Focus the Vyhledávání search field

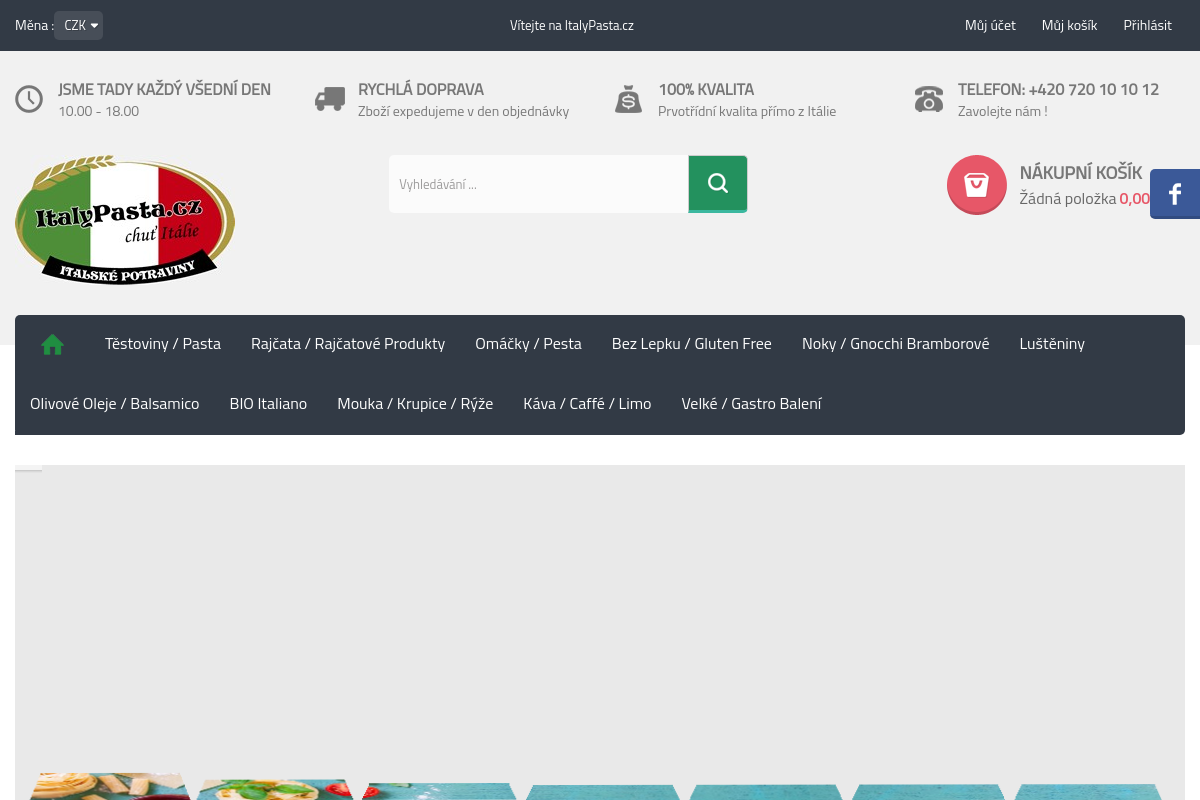point(538,184)
